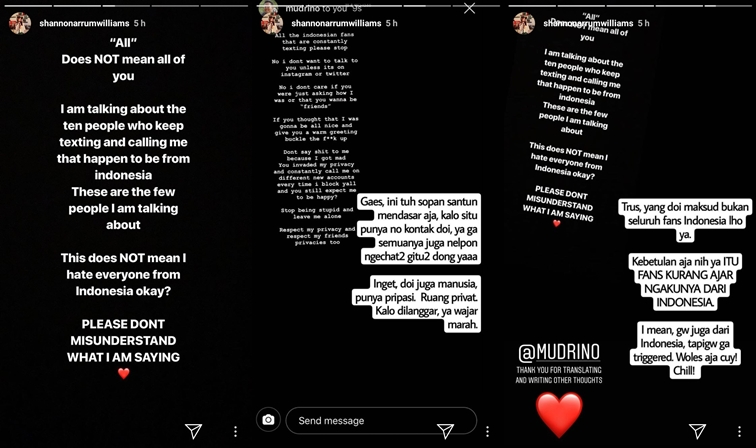The image size is (756, 448).
Task: Close the middle story with the X
Action: (x=469, y=8)
